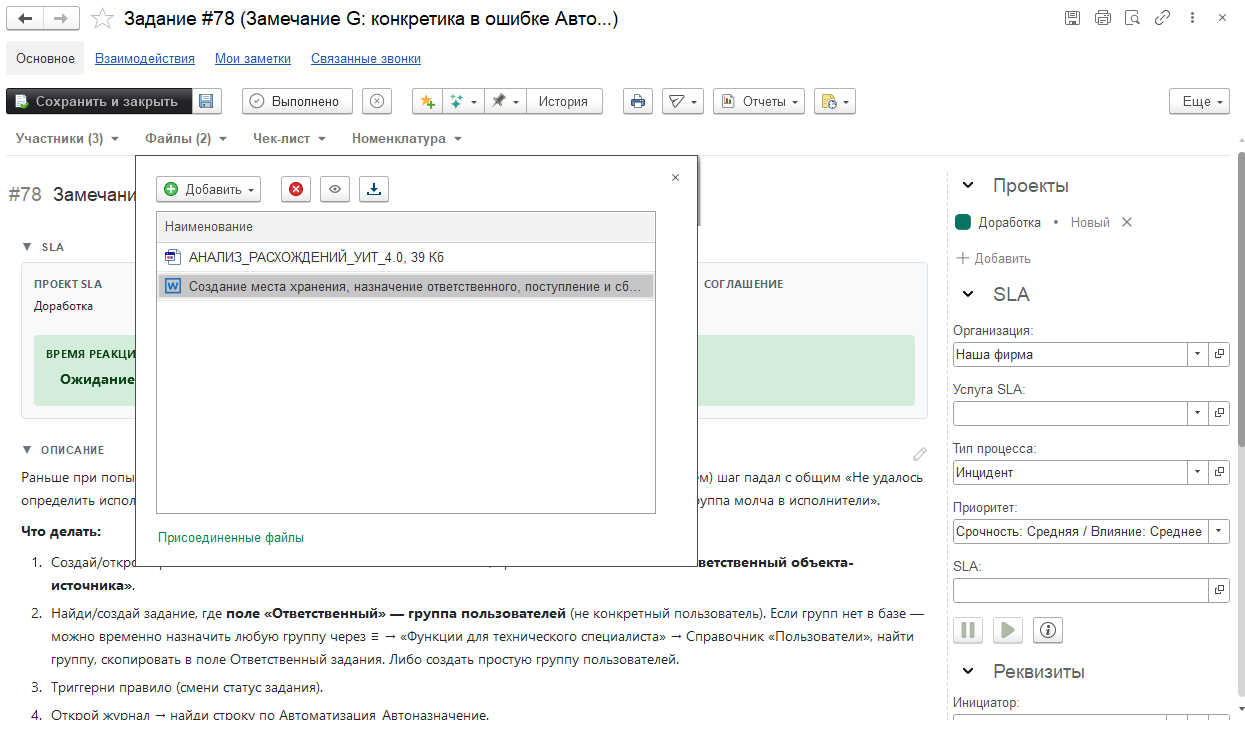The width and height of the screenshot is (1245, 729).
Task: Show SLA info with the info button
Action: pyautogui.click(x=1048, y=630)
